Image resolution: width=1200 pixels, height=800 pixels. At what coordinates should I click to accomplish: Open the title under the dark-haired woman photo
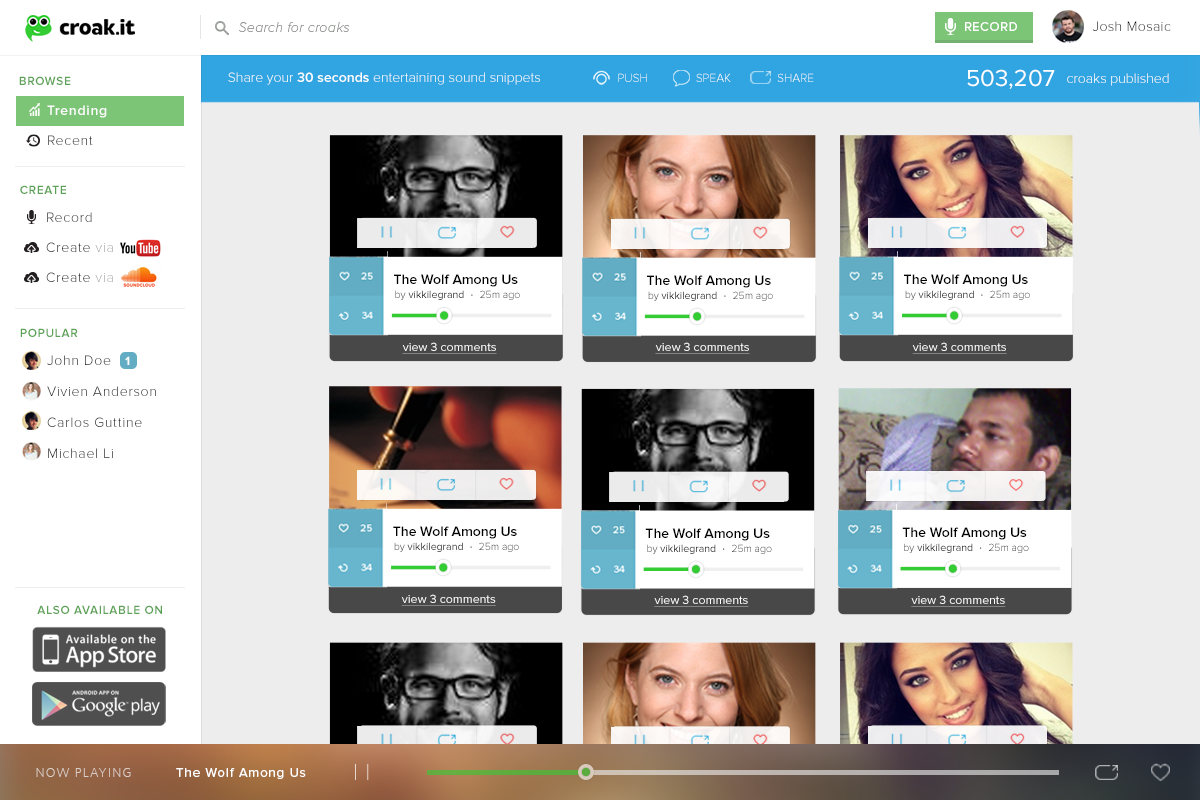coord(966,280)
